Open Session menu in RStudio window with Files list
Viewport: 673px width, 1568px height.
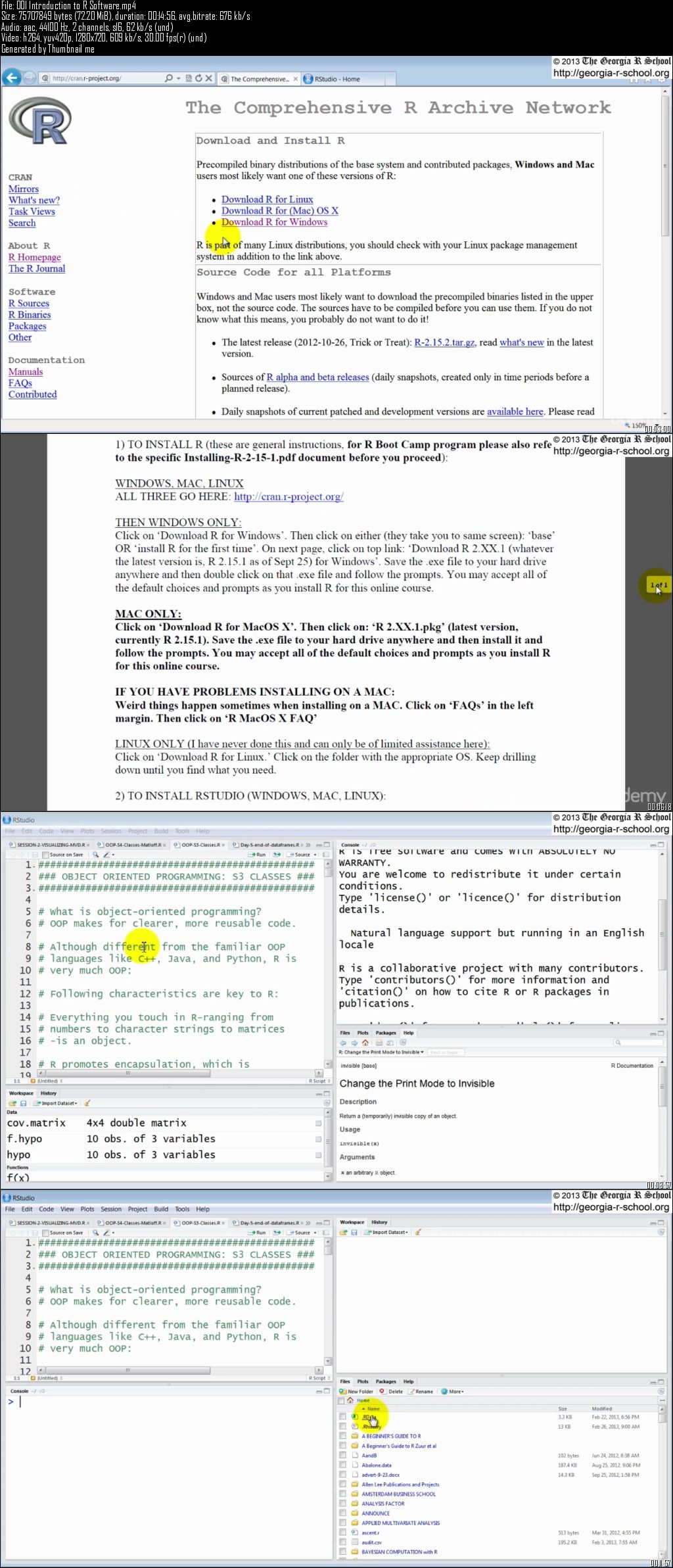[x=111, y=1209]
